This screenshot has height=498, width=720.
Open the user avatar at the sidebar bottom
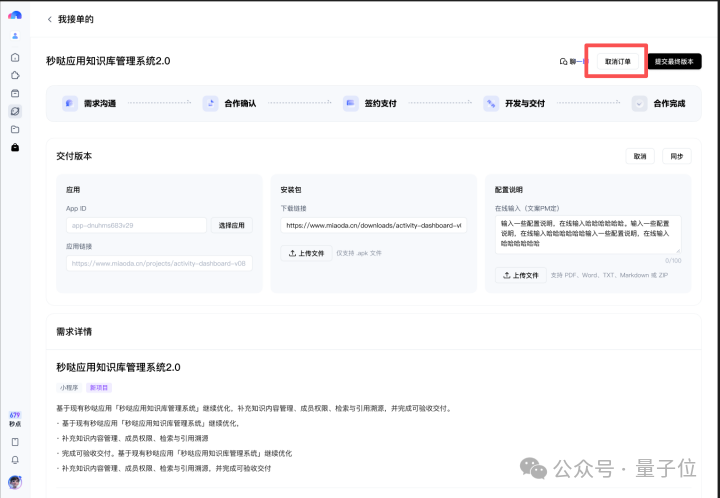tap(15, 482)
